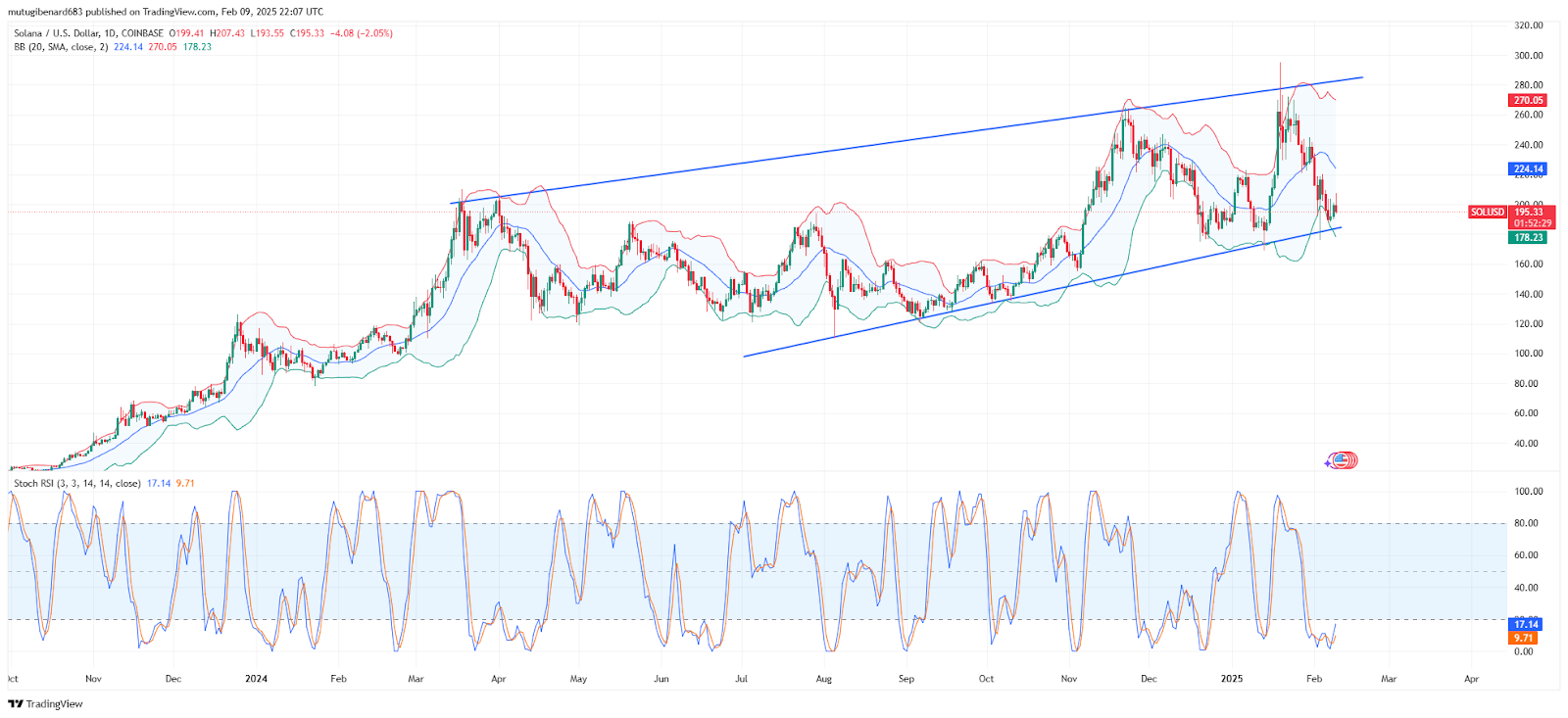Click the 260.00 price axis label
The width and height of the screenshot is (1568, 718).
point(1529,115)
